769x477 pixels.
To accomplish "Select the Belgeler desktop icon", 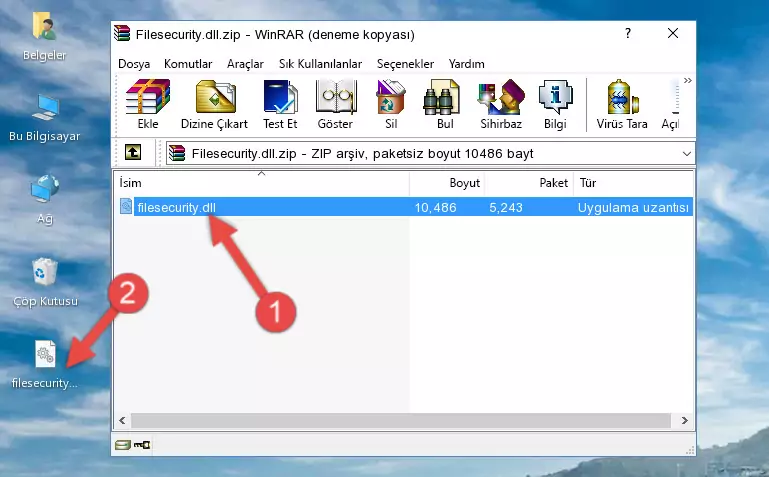I will (x=44, y=36).
